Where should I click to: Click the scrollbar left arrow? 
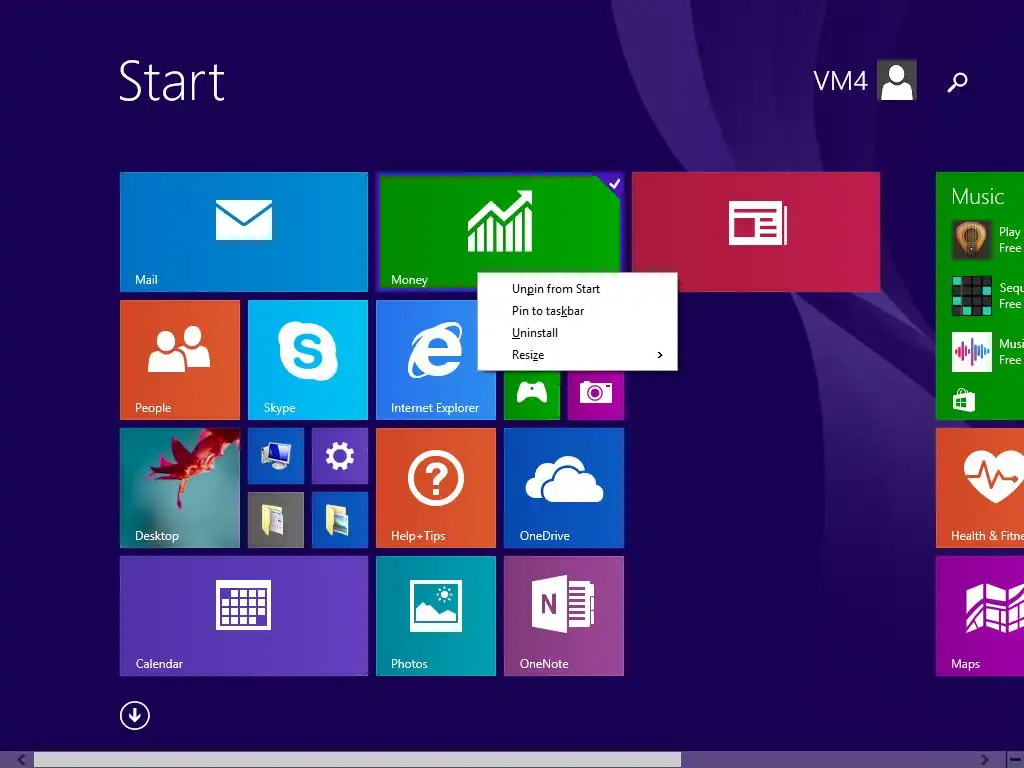pyautogui.click(x=21, y=760)
